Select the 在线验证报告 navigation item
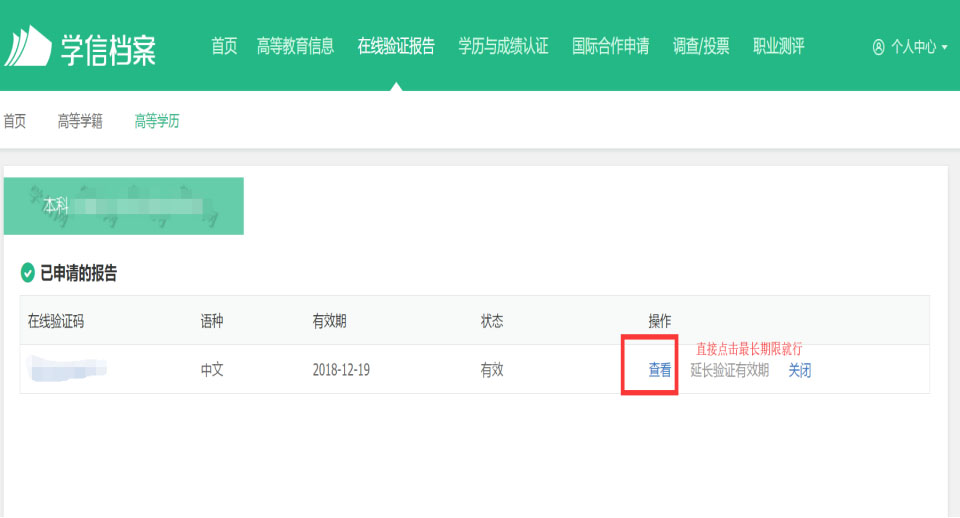Viewport: 960px width, 518px height. coord(396,46)
